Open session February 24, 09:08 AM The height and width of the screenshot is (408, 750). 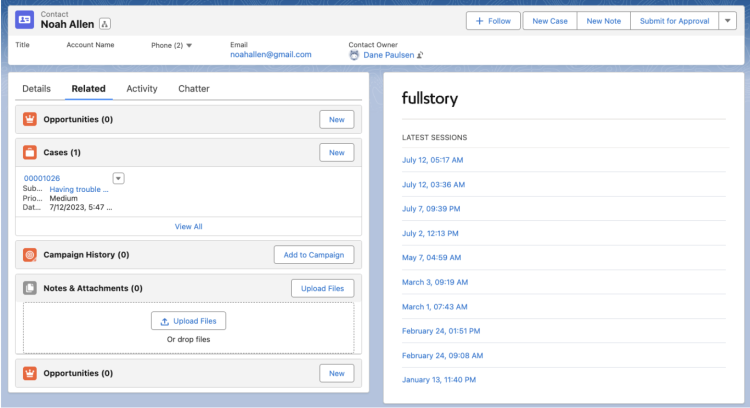442,356
